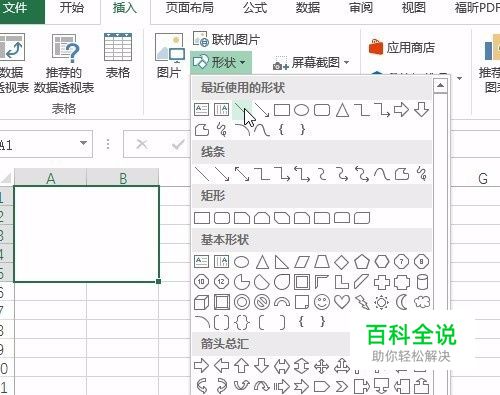Viewport: 500px width, 395px height.
Task: Pick the cylinder shape in 基本形状
Action: (x=422, y=282)
